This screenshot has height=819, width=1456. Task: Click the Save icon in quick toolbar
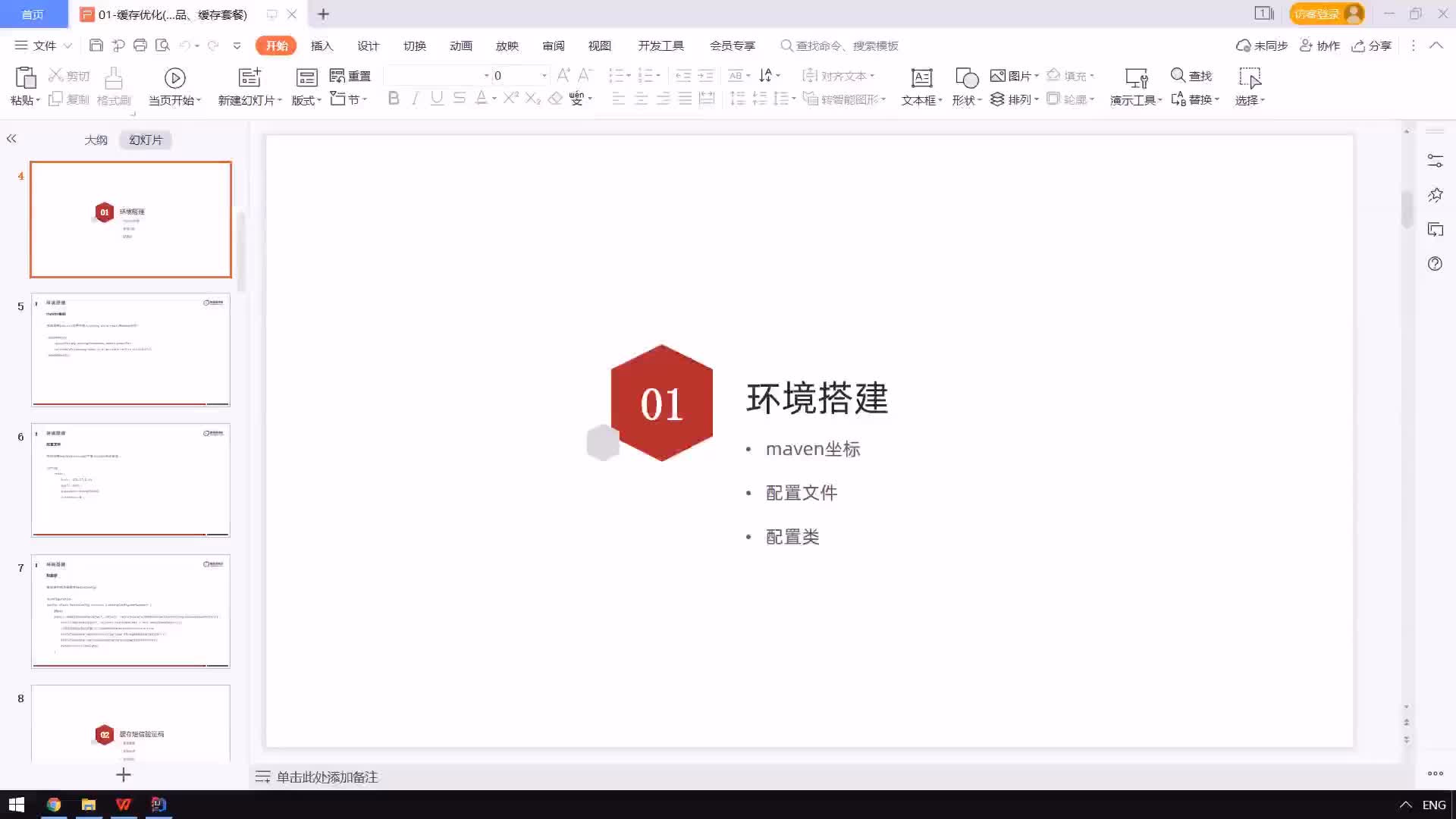coord(96,45)
